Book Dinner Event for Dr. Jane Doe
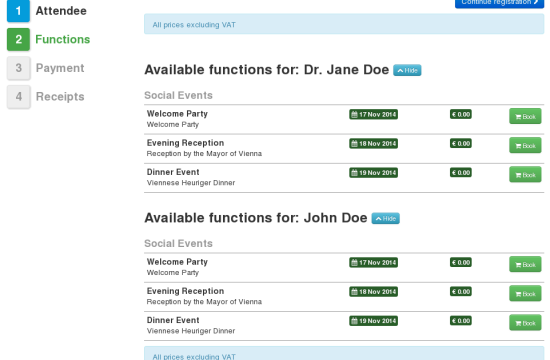 pyautogui.click(x=525, y=174)
